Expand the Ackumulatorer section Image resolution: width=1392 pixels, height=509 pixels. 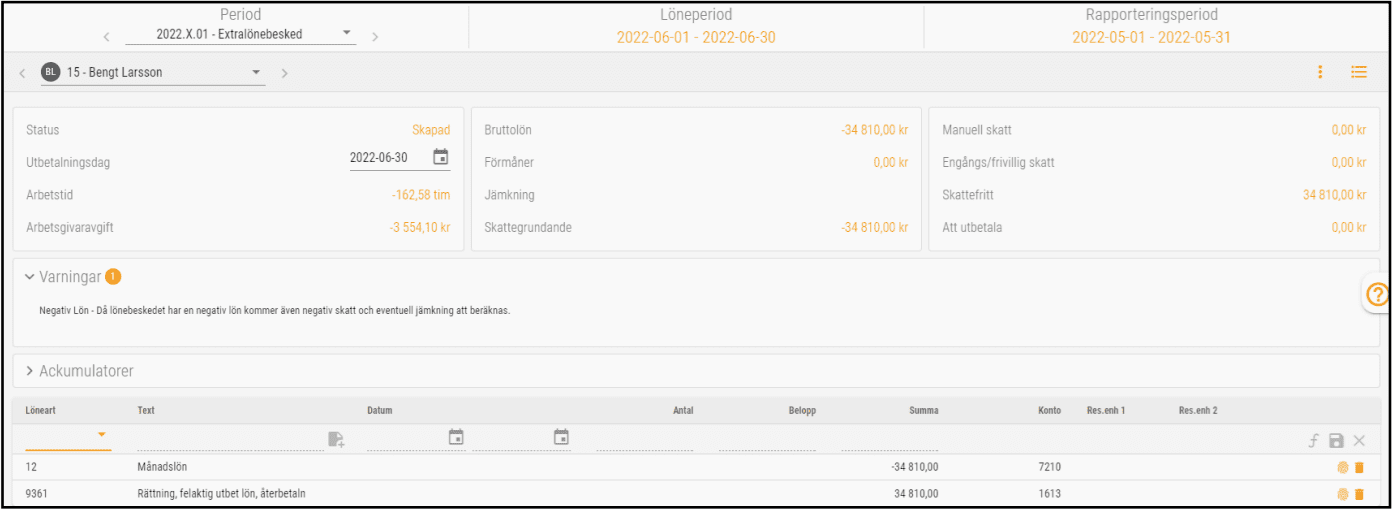[x=30, y=371]
